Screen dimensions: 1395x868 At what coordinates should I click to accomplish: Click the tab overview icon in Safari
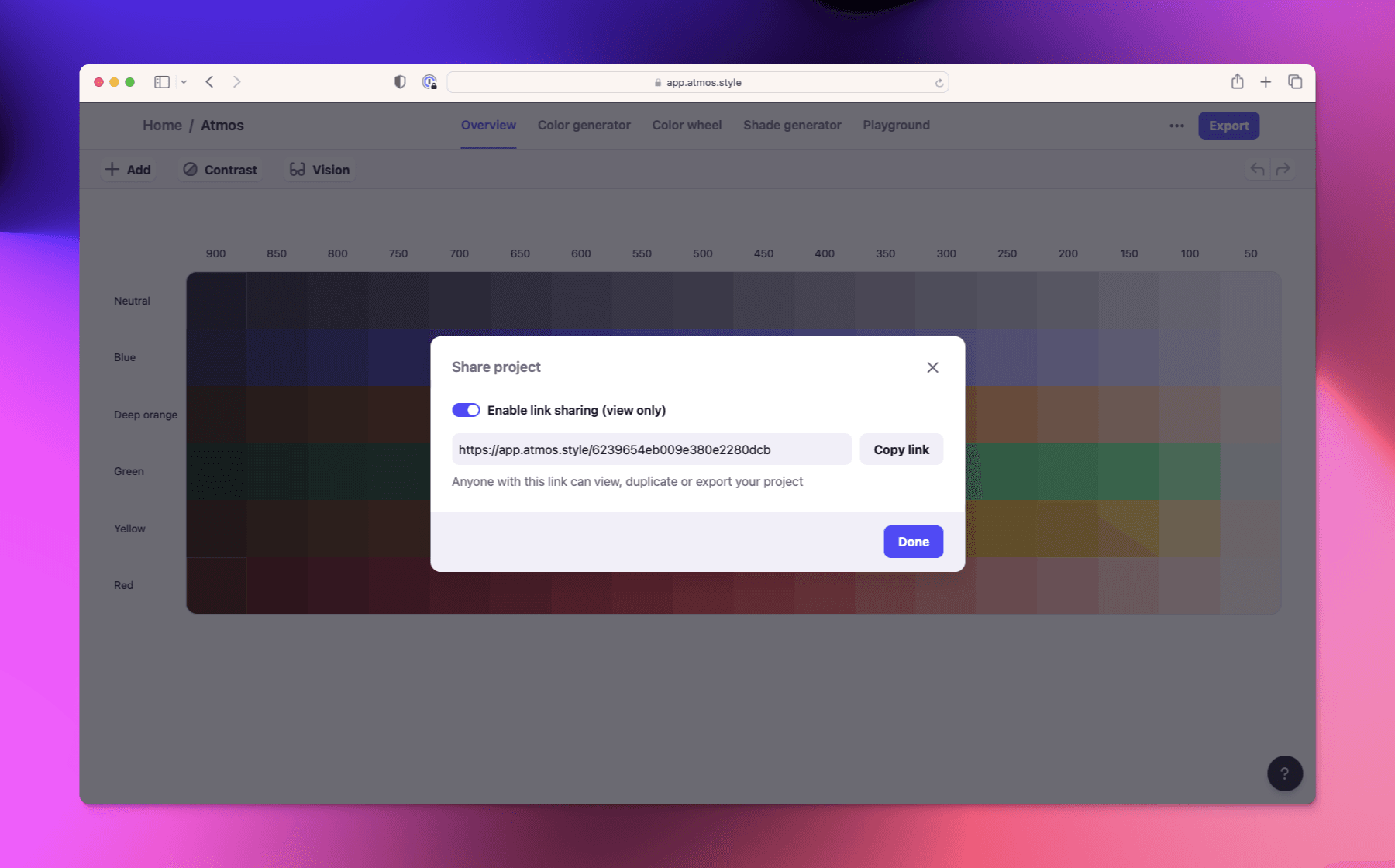click(x=1295, y=81)
